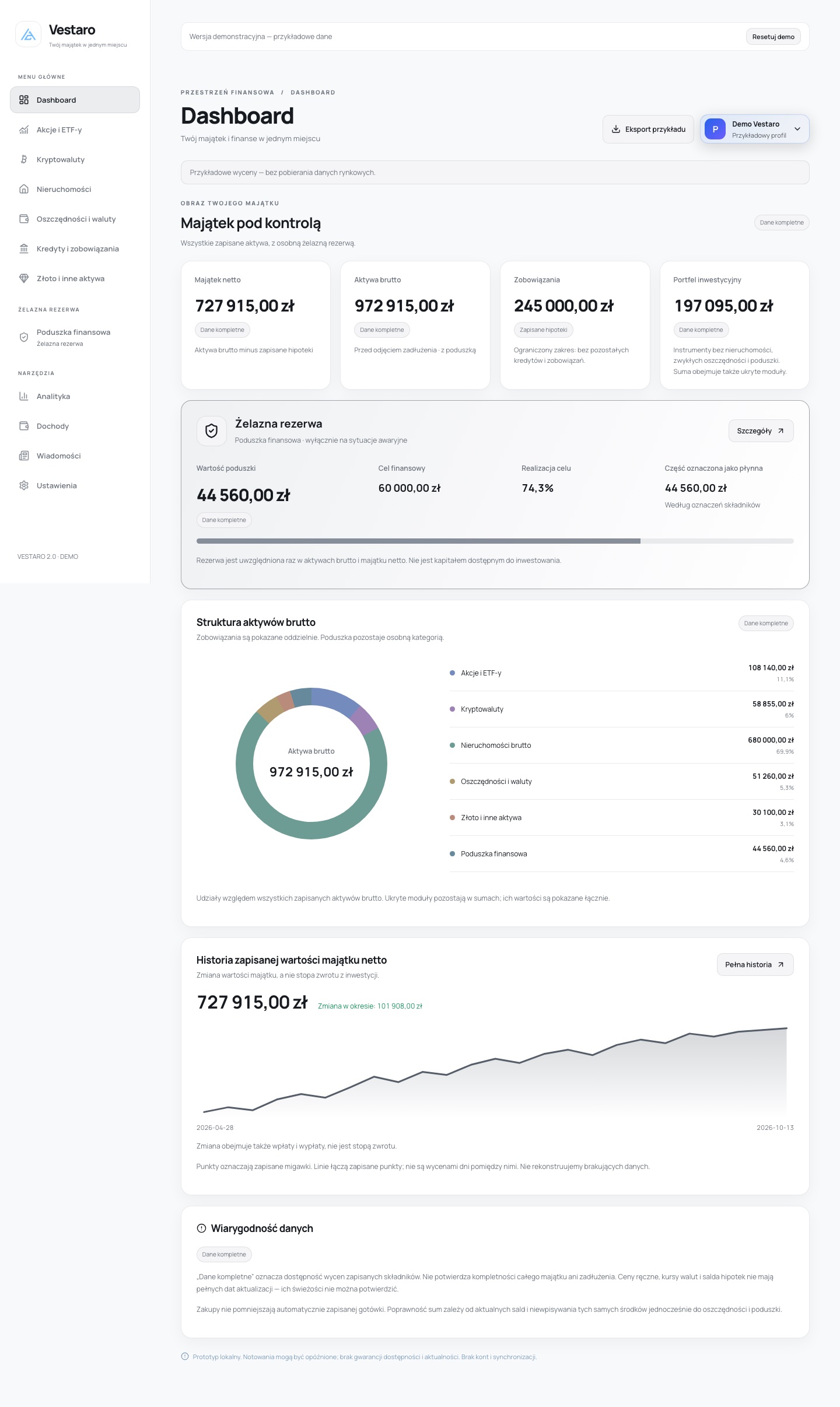Click the Żelazna rezerwa progress bar

click(495, 541)
